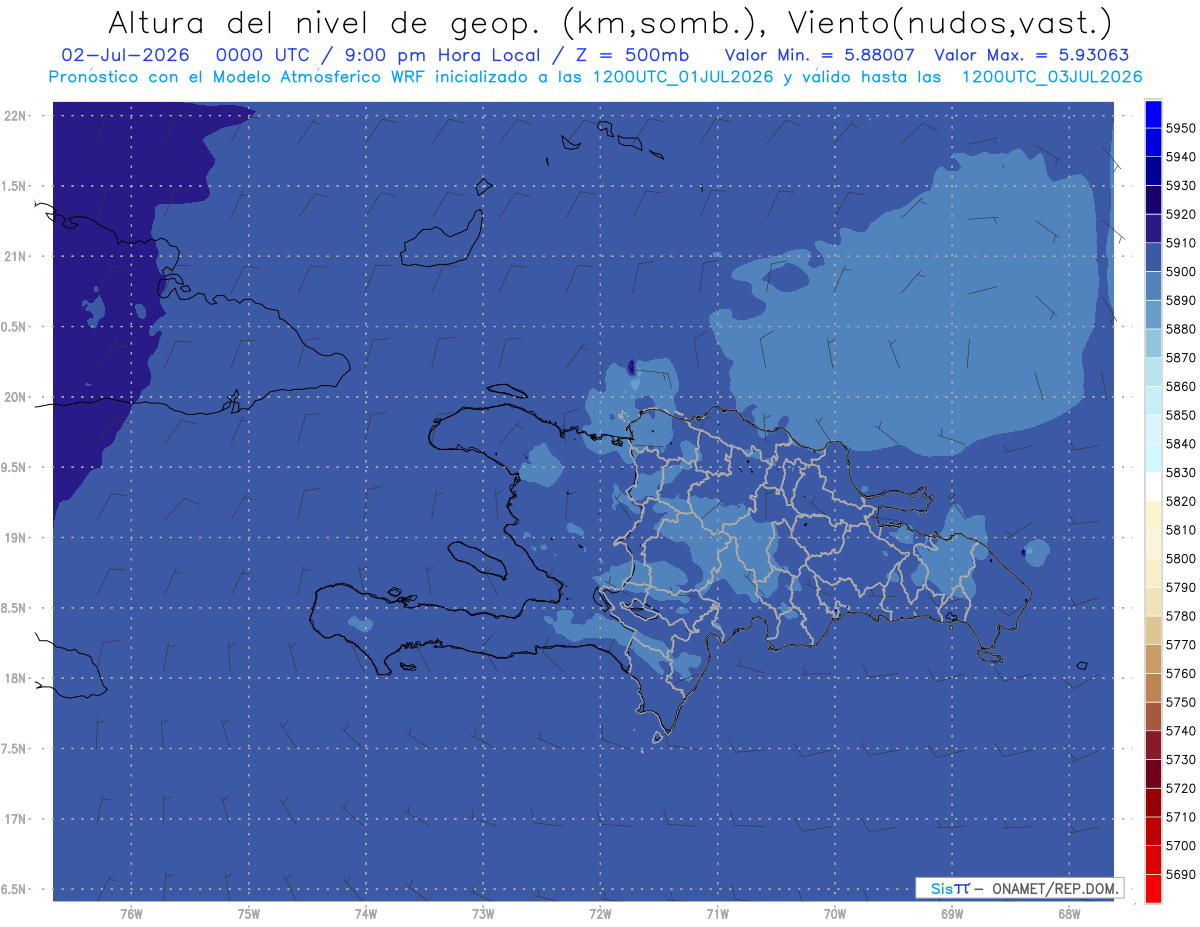This screenshot has width=1200, height=927.
Task: Click the '20N' latitude axis label
Action: (17, 397)
